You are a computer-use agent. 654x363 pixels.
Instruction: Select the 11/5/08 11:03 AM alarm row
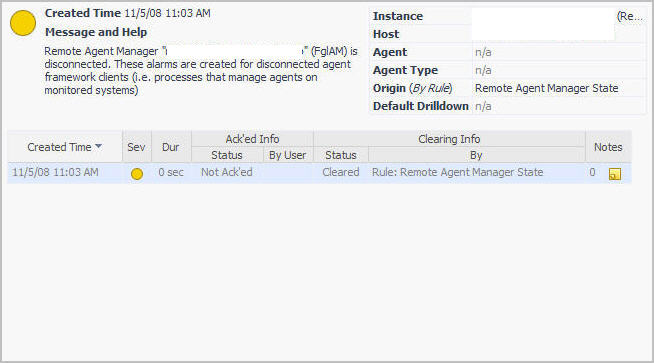(x=319, y=173)
